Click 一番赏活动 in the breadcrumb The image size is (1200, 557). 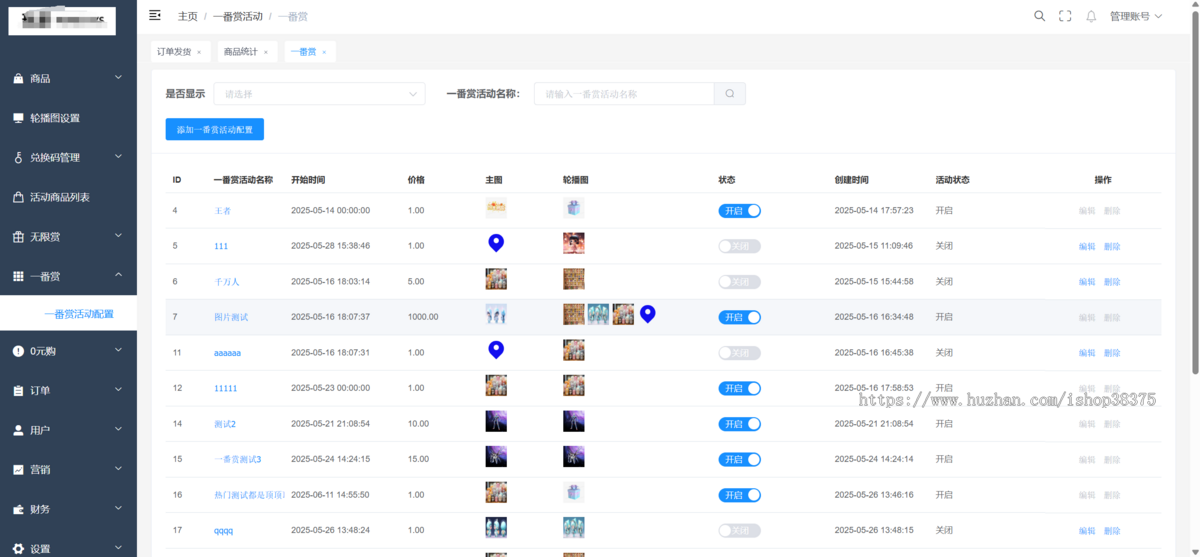pos(237,17)
